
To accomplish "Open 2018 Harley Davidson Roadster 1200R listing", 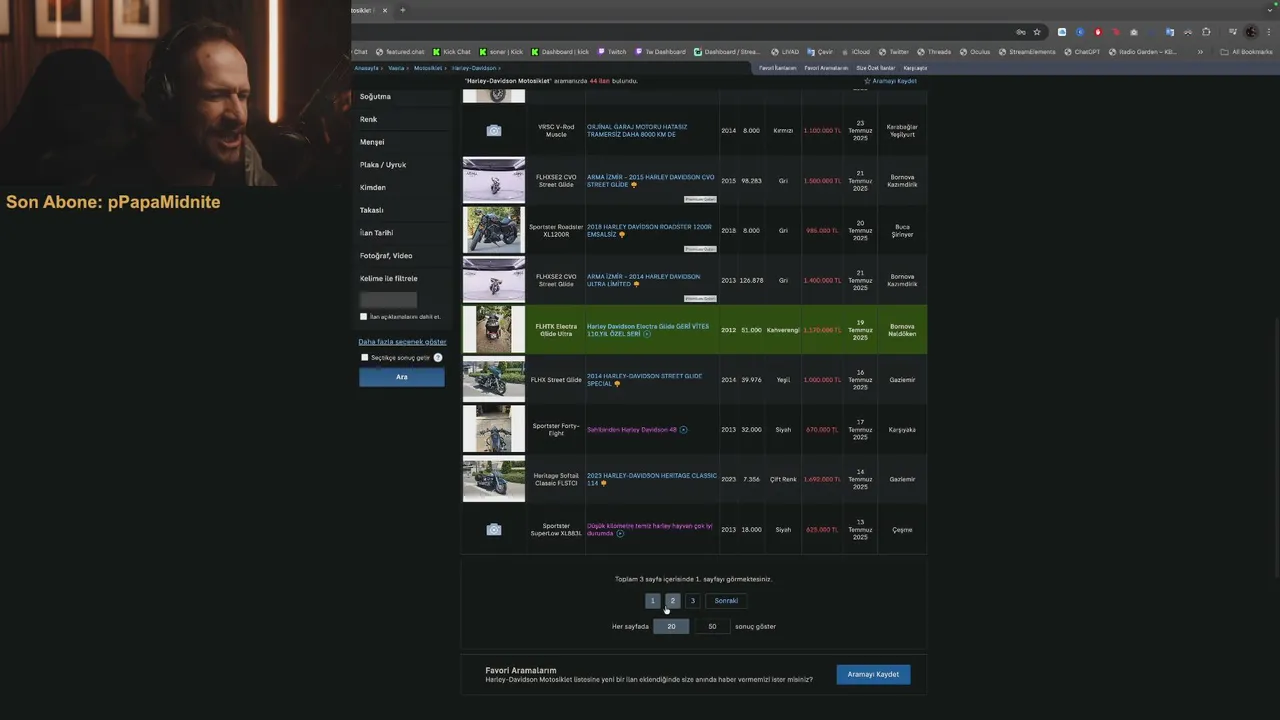I will [x=649, y=230].
